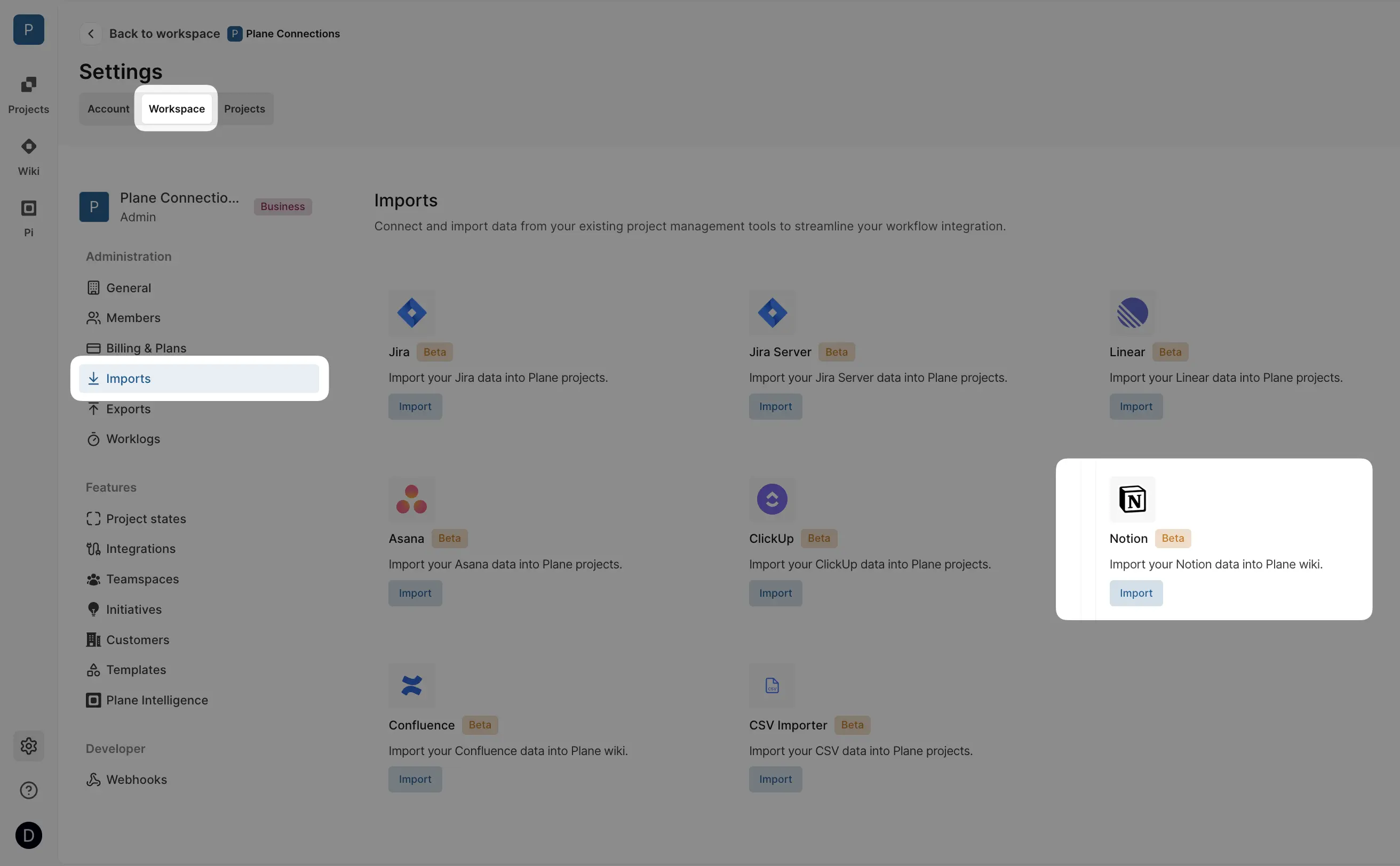Start the Notion import
Image resolution: width=1400 pixels, height=866 pixels.
click(x=1136, y=594)
